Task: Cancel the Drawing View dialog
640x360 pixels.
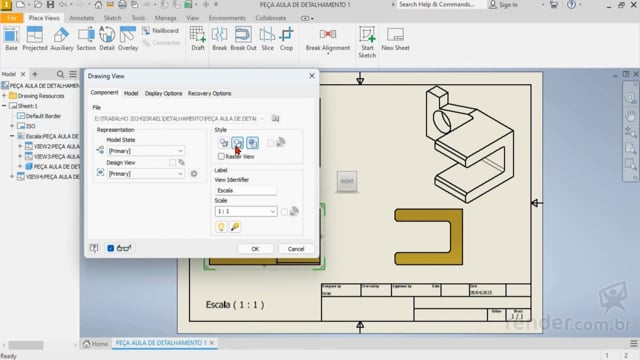Action: coord(296,249)
